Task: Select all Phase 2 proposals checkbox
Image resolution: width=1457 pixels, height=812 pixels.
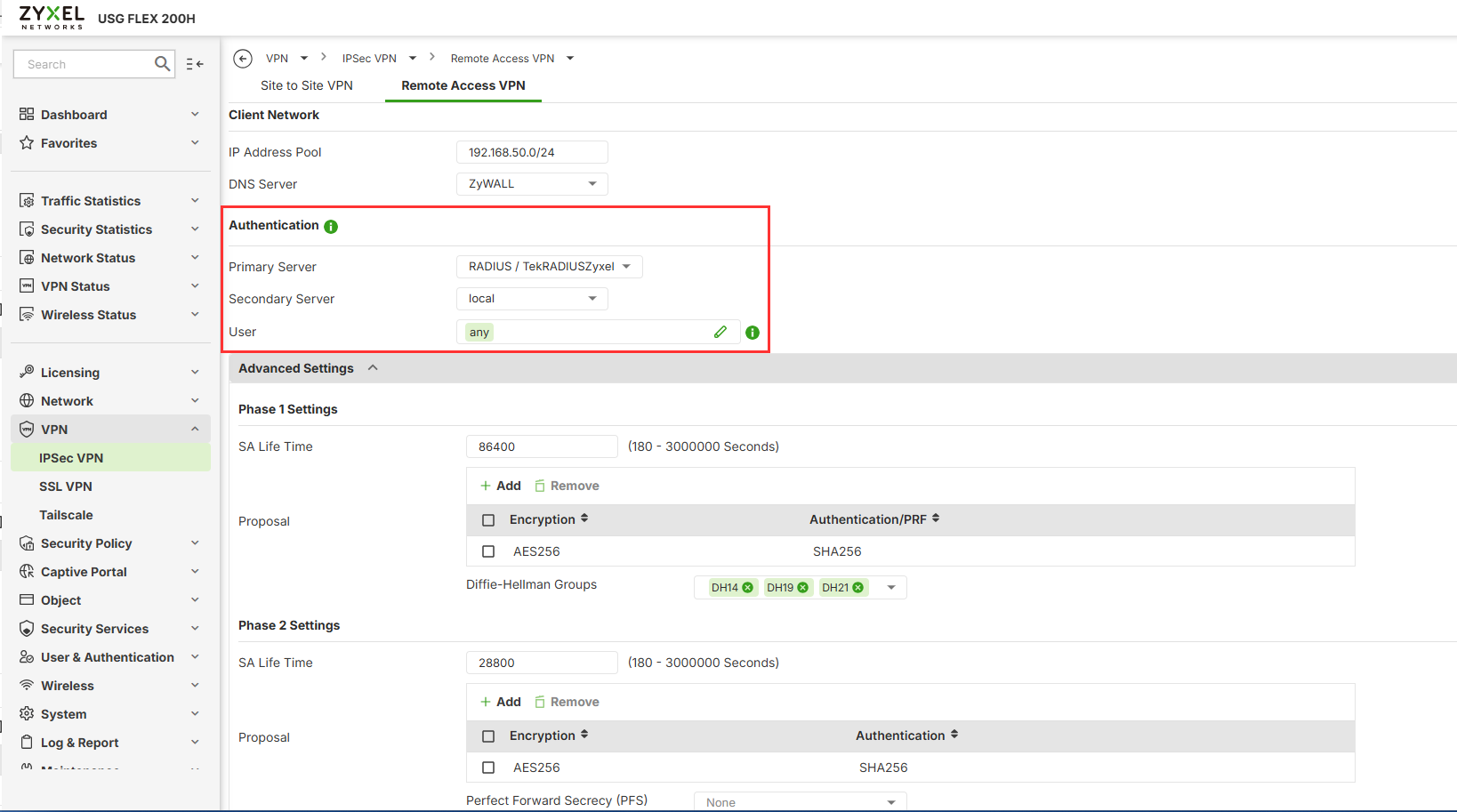Action: 488,736
